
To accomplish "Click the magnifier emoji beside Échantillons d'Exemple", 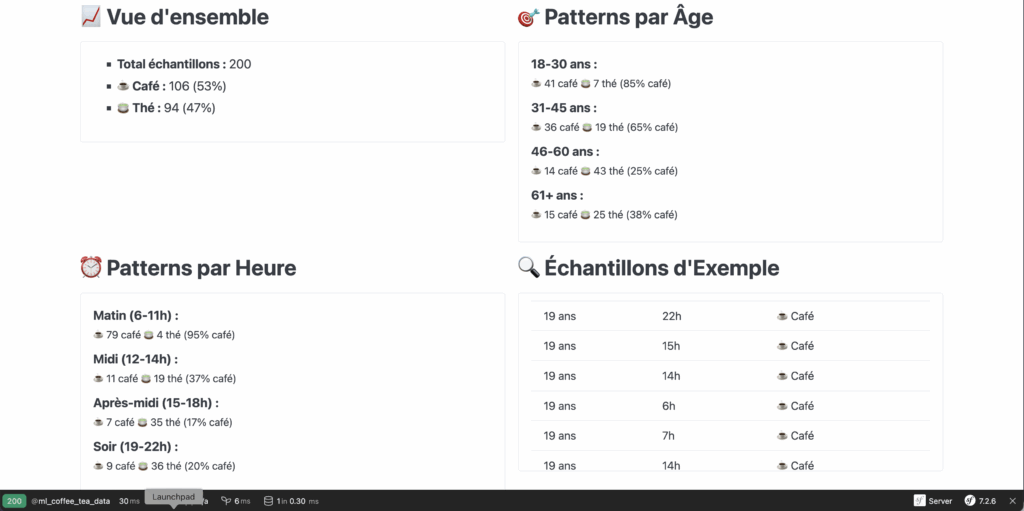I will click(x=528, y=267).
